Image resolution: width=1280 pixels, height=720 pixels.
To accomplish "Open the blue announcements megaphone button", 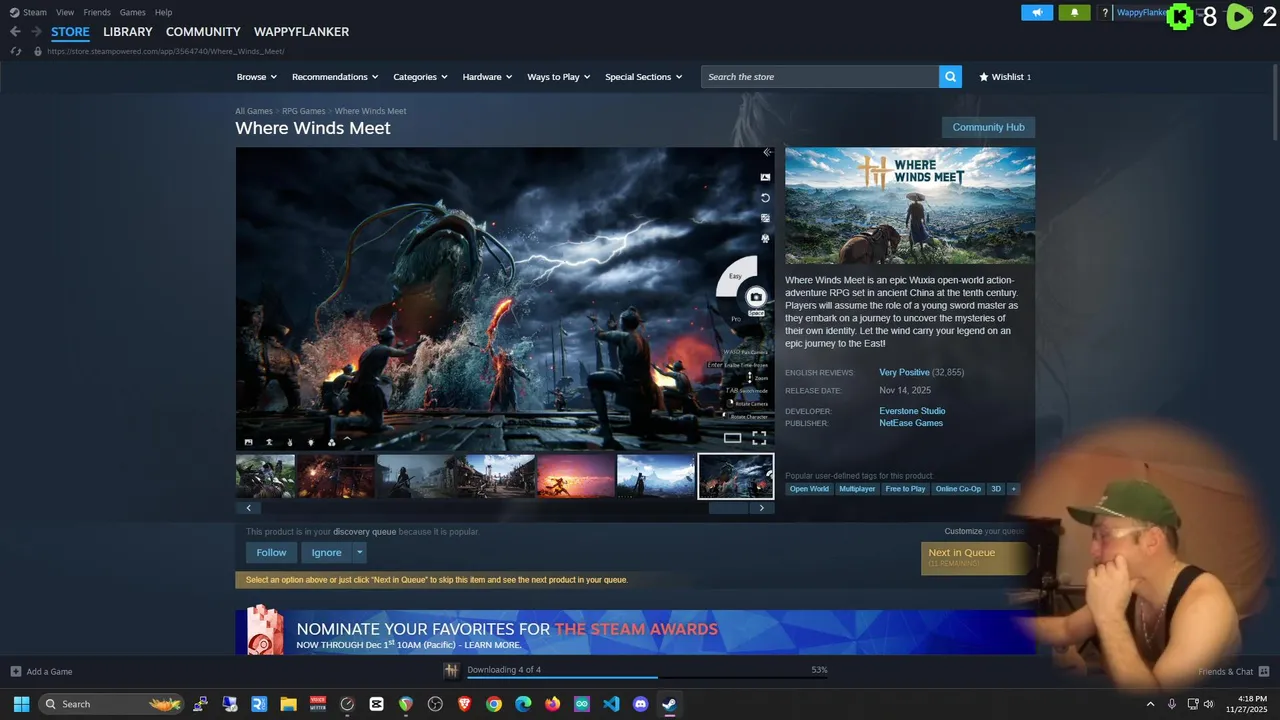I will pos(1037,12).
